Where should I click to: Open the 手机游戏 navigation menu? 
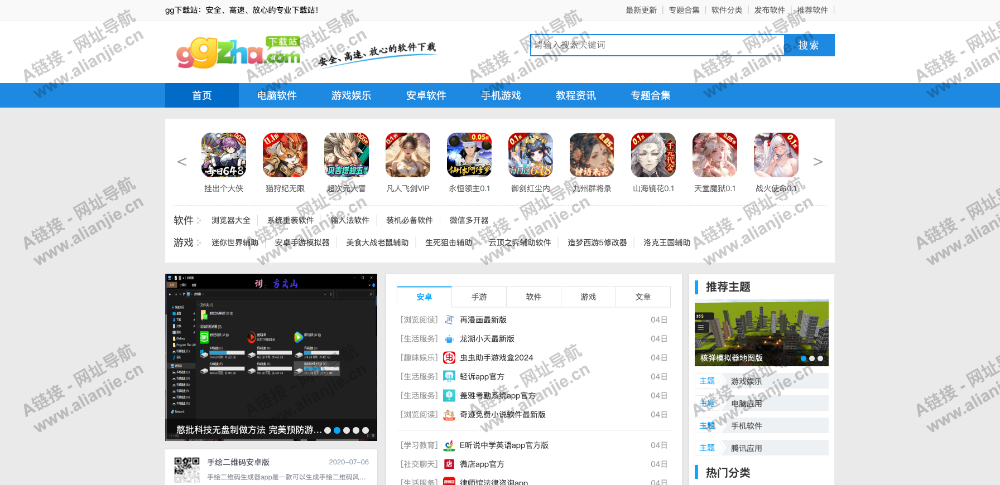coord(501,96)
